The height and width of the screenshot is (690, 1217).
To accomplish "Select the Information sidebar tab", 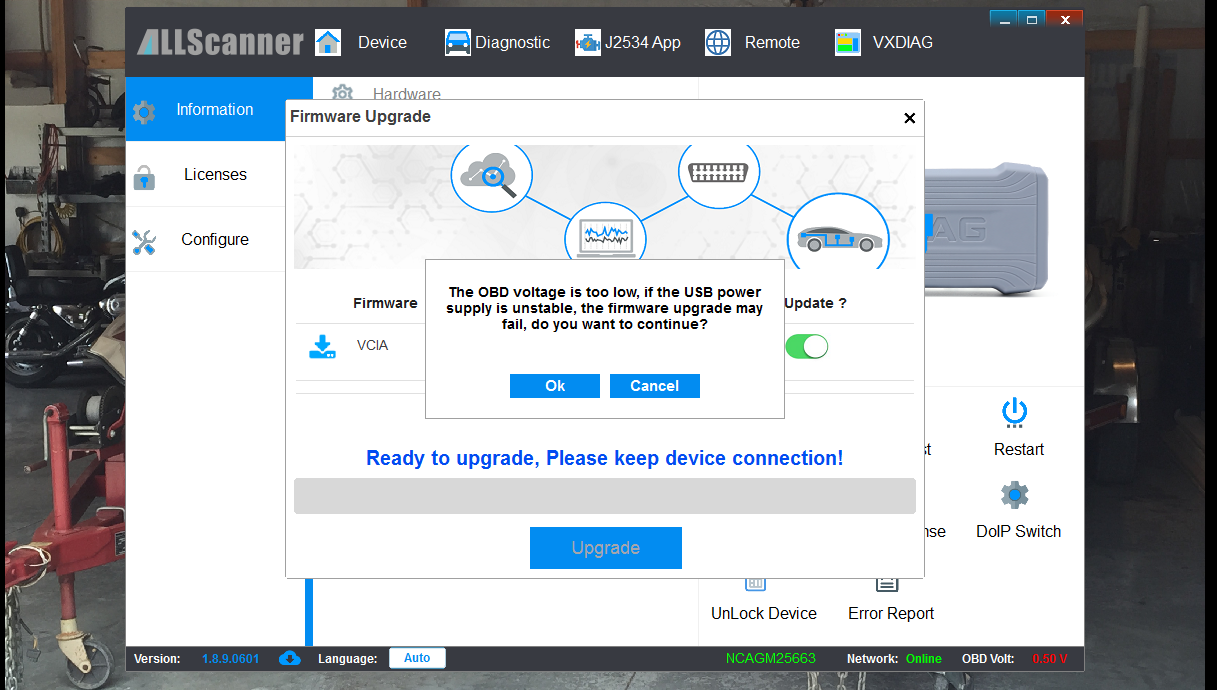I will (214, 110).
